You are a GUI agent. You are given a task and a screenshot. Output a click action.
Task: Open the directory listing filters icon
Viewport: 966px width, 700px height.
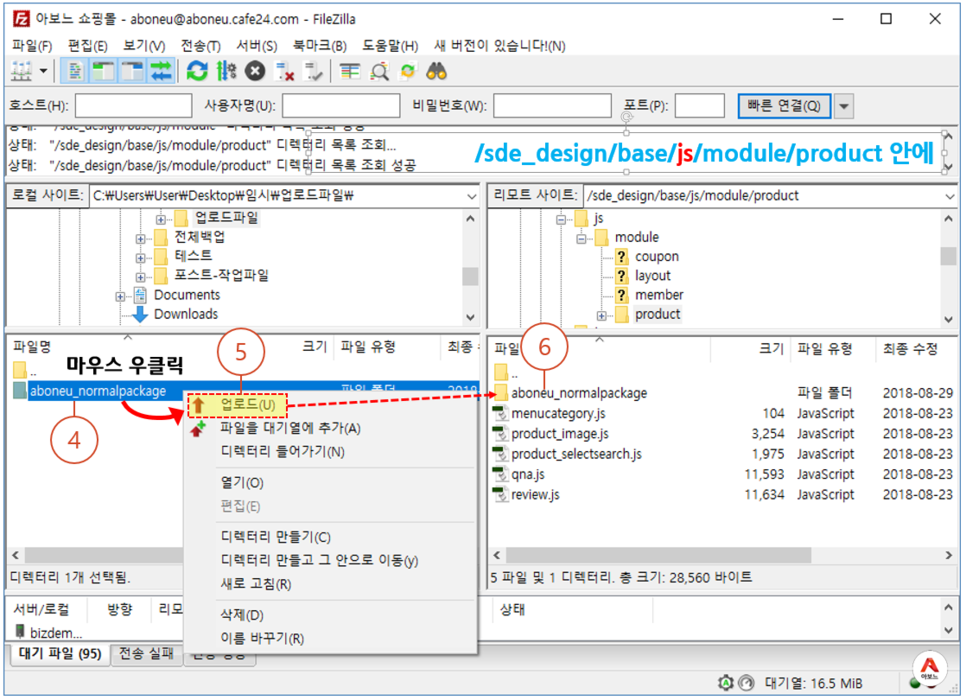coord(350,71)
